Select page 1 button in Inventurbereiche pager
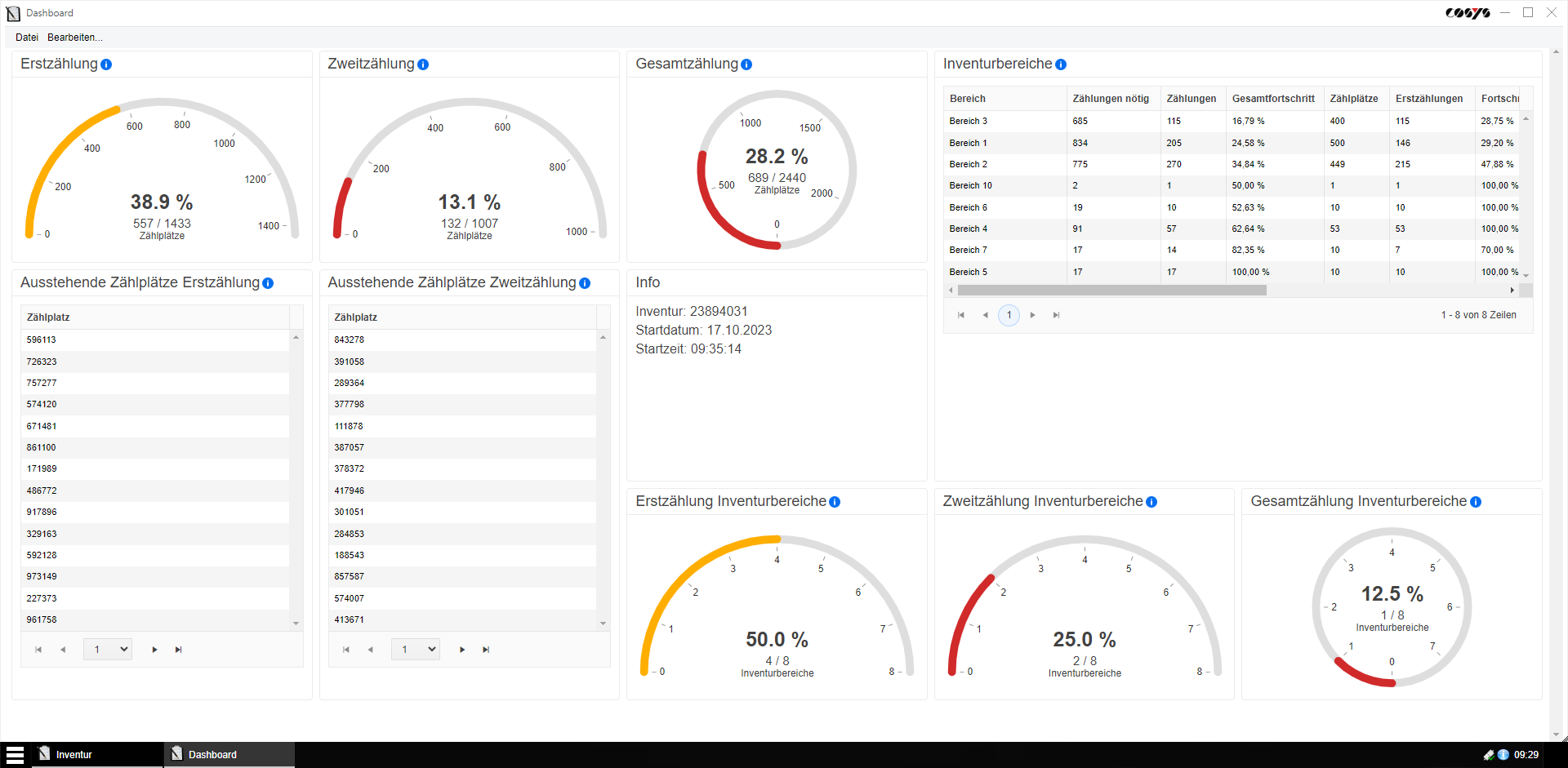Screen dimensions: 1568x768 1009,315
